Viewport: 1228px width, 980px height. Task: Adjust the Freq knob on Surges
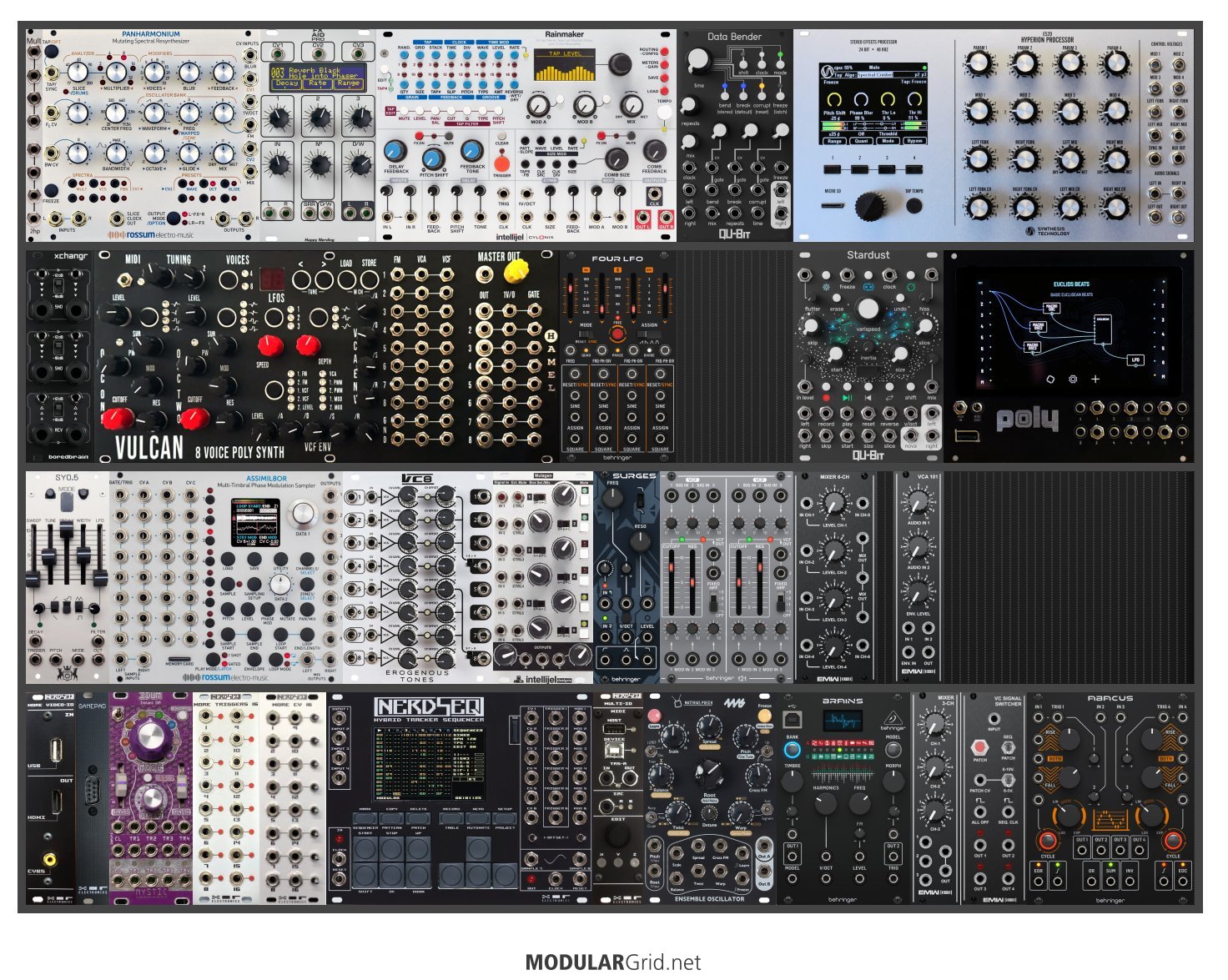pyautogui.click(x=614, y=498)
